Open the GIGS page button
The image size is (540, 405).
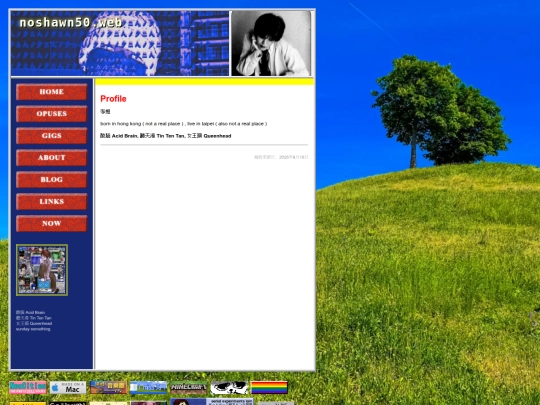(x=52, y=136)
